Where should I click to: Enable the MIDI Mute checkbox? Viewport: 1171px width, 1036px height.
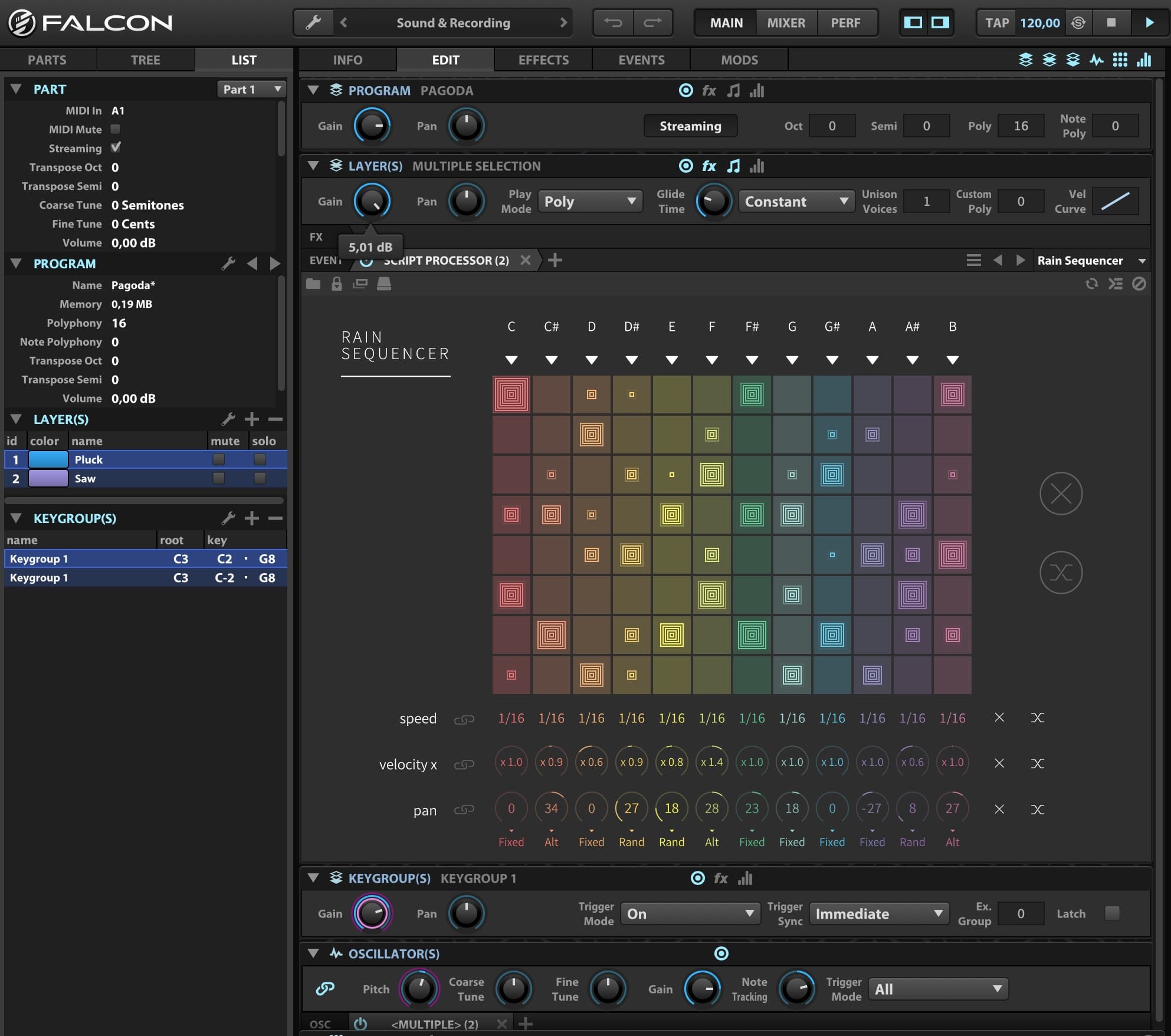[x=116, y=129]
